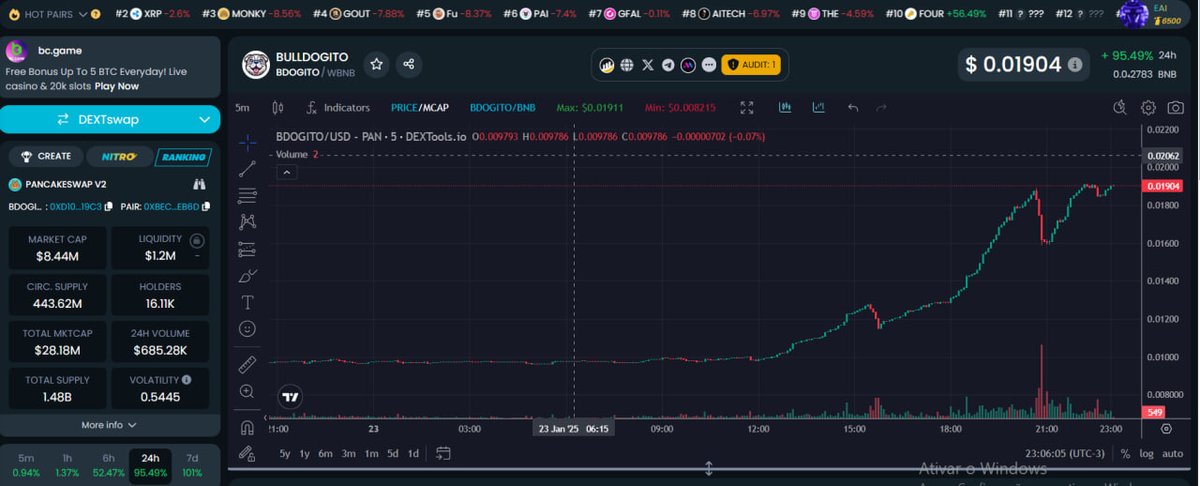
Task: Toggle BDOGITO/BNB pair display
Action: click(503, 107)
